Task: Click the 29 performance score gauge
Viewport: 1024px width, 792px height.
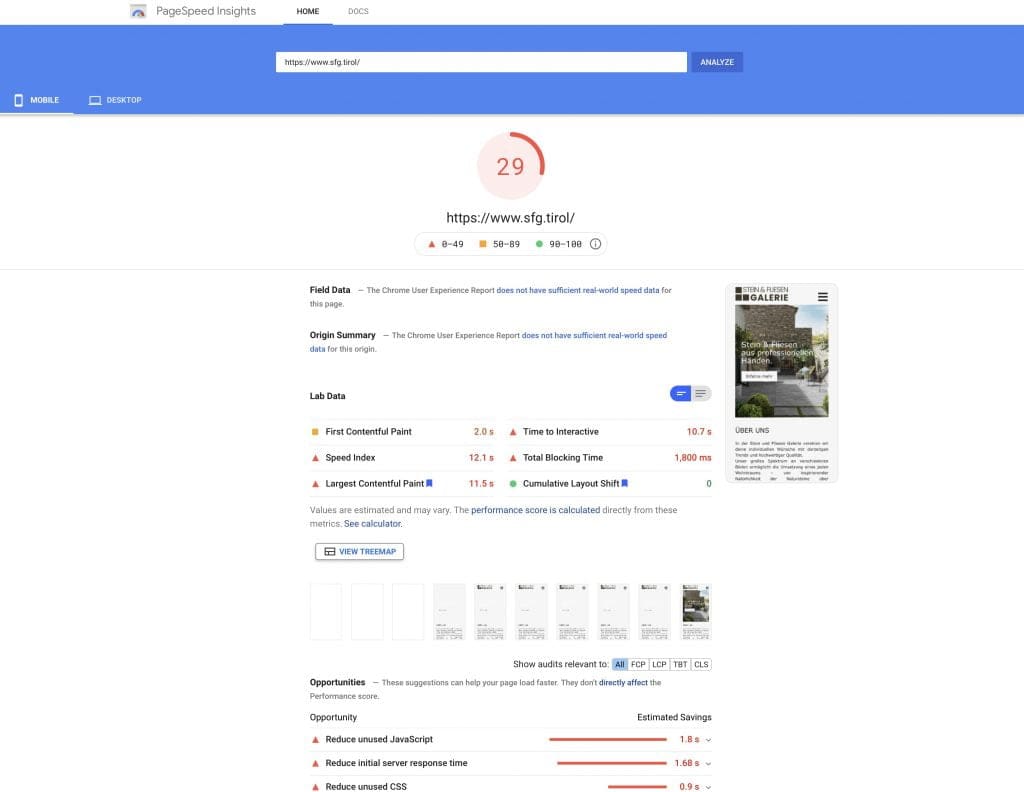Action: click(510, 166)
